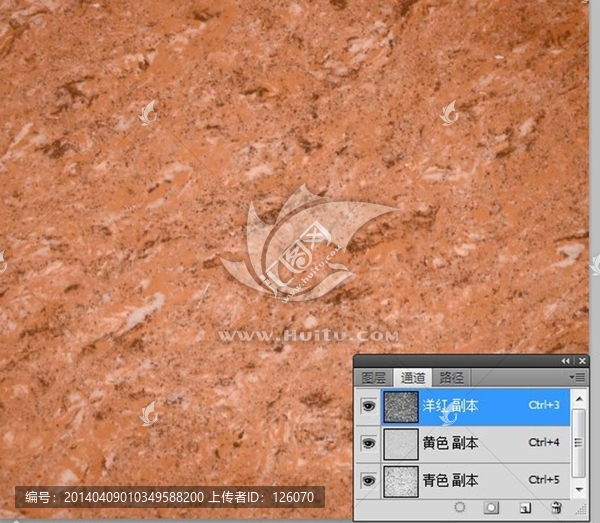Toggle visibility of 青色 副本 channel
The height and width of the screenshot is (523, 600).
point(368,481)
